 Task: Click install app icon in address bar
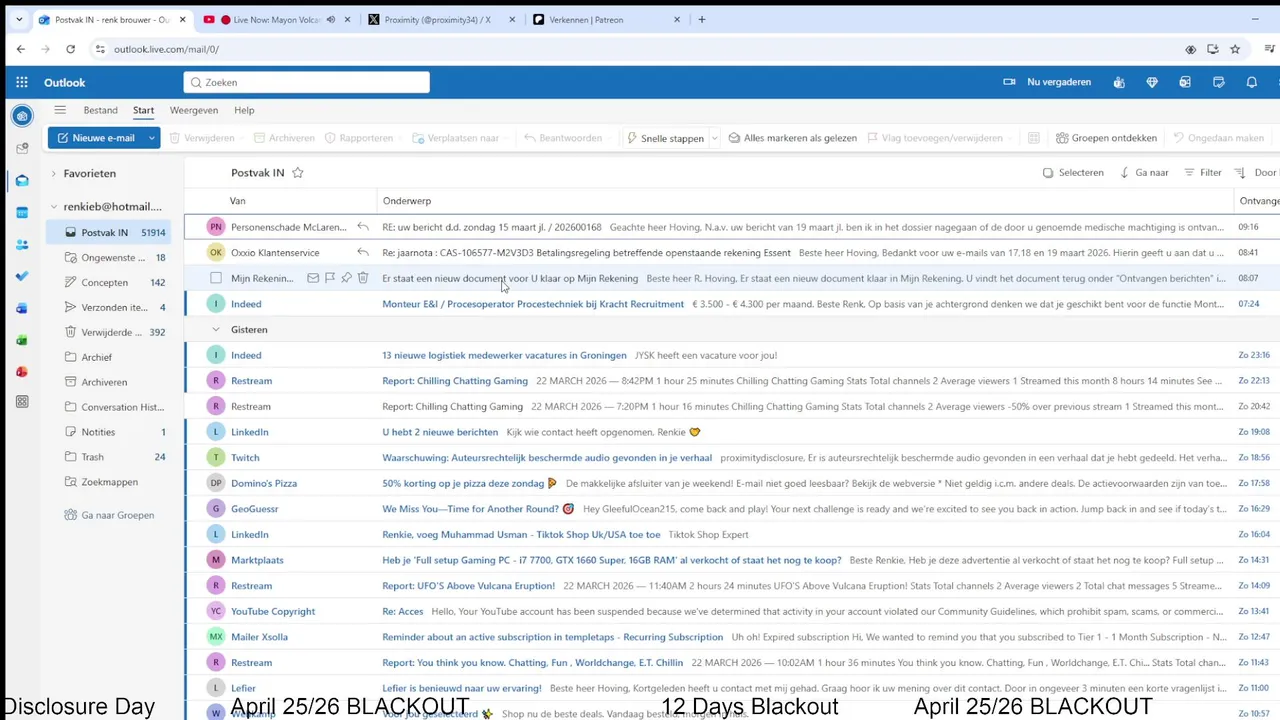click(x=1212, y=49)
